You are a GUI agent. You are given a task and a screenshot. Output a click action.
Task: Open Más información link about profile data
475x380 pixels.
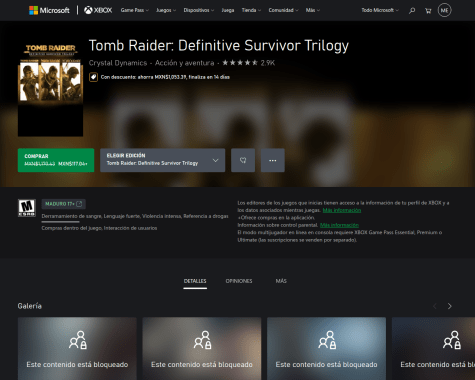[x=342, y=210]
